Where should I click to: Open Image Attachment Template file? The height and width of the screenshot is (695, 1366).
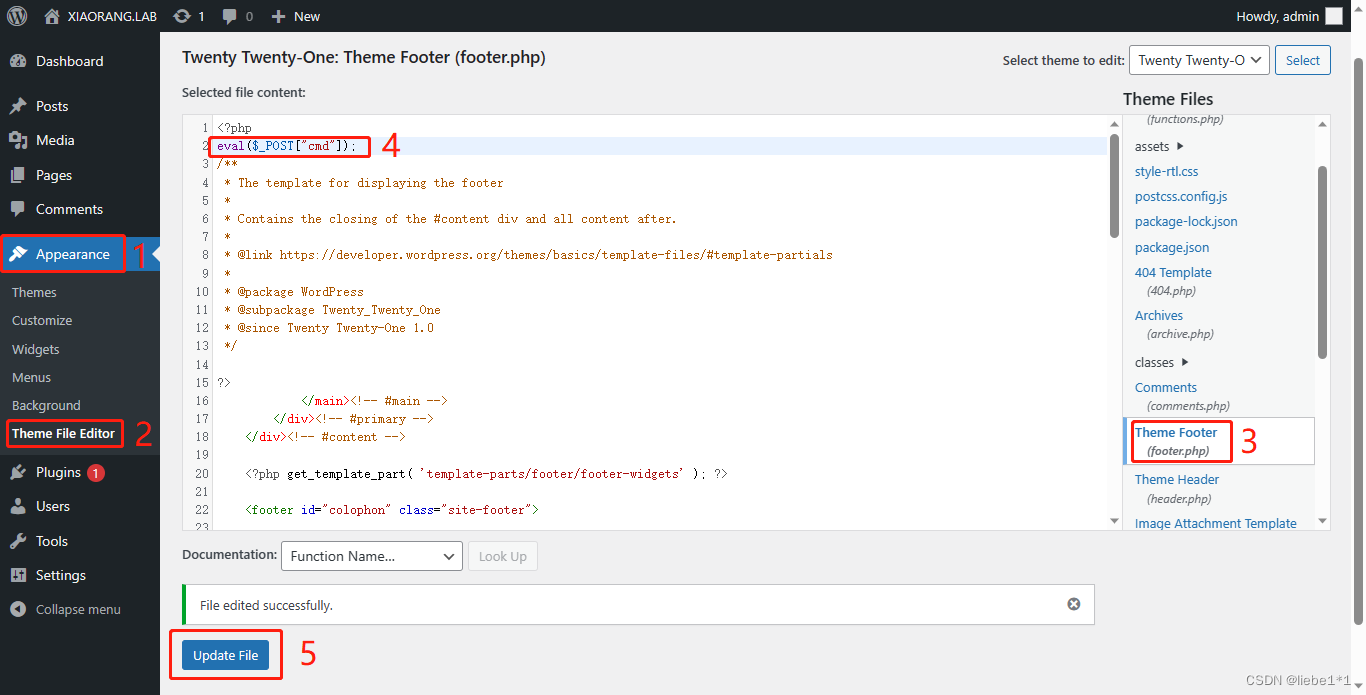pyautogui.click(x=1216, y=523)
